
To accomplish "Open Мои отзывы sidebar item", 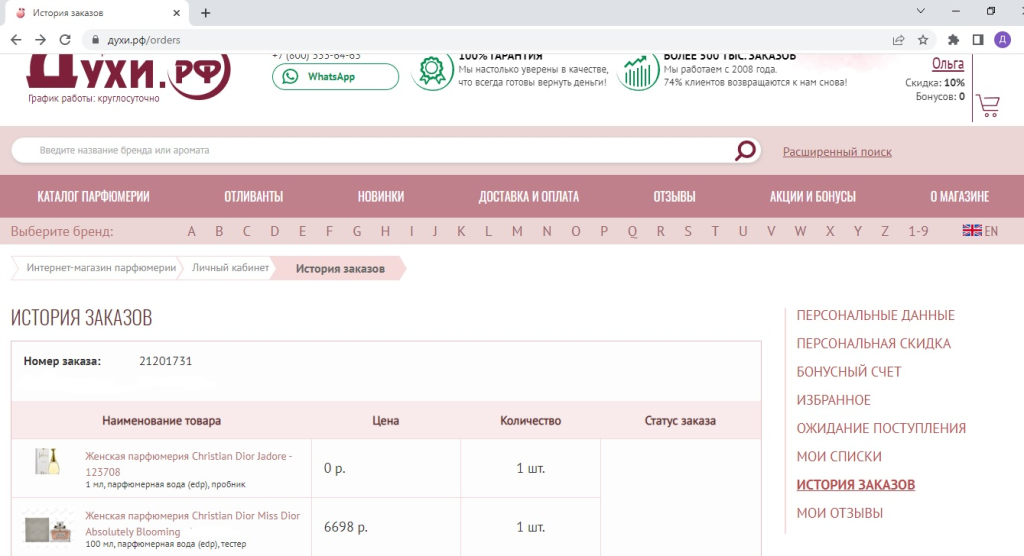I will pyautogui.click(x=839, y=514).
